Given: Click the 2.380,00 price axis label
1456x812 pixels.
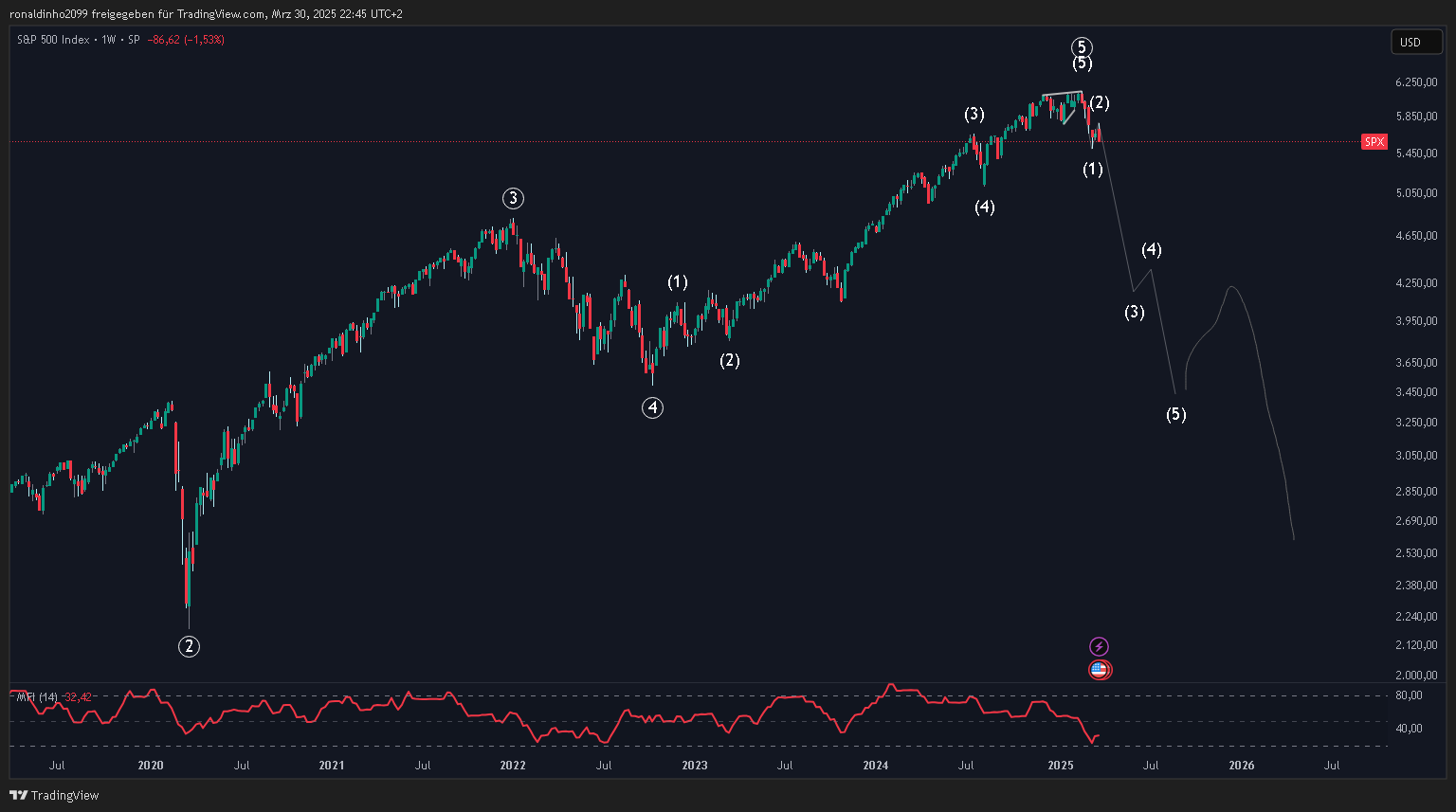Looking at the screenshot, I should (1416, 586).
